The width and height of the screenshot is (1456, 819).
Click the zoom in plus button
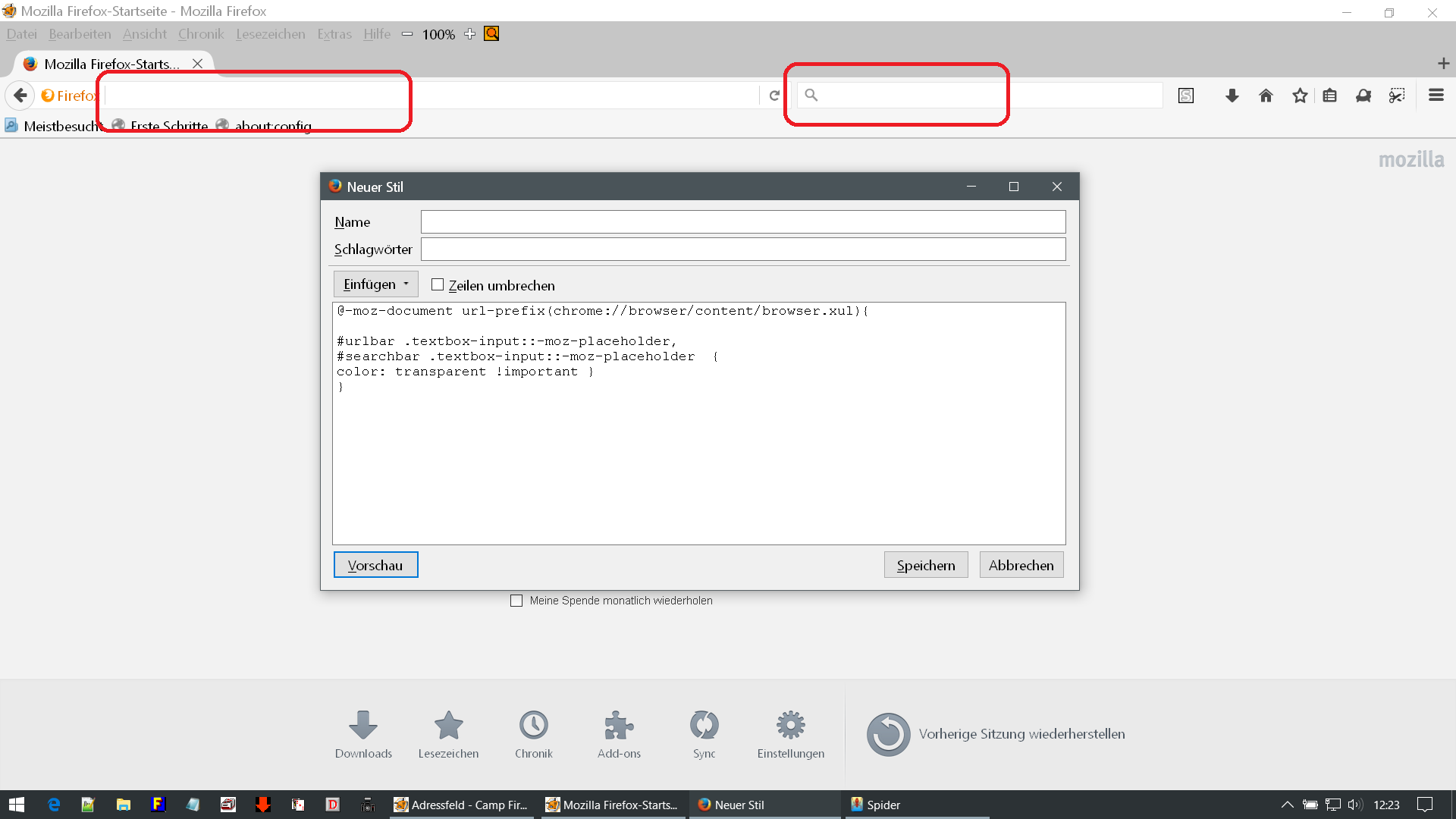click(x=469, y=34)
